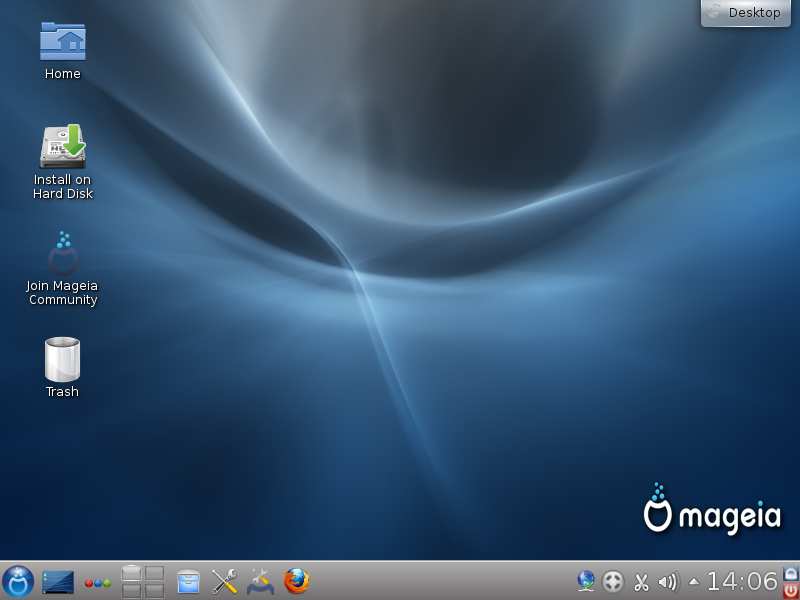The height and width of the screenshot is (600, 800).
Task: Click the Klipper clipboard scissors icon
Action: 642,581
